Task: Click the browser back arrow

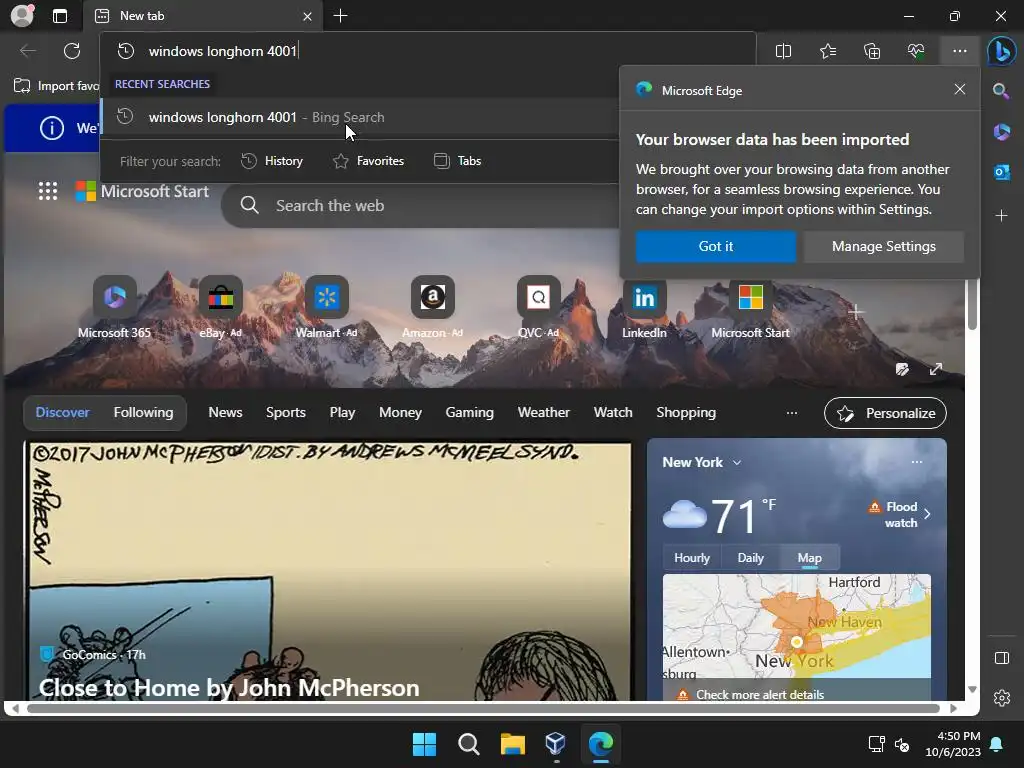Action: pos(28,51)
